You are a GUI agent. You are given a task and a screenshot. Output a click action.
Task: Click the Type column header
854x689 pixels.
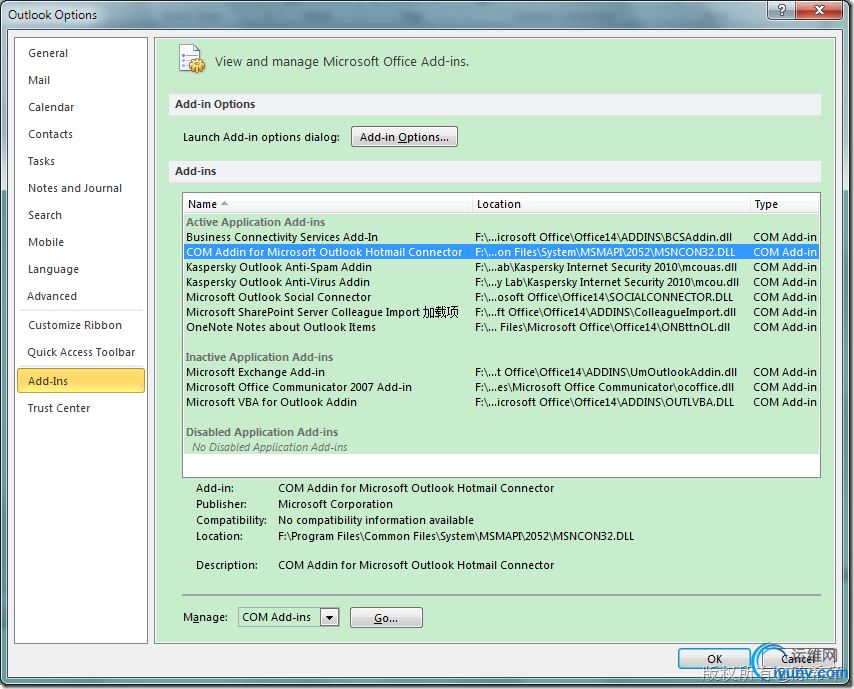(x=784, y=204)
